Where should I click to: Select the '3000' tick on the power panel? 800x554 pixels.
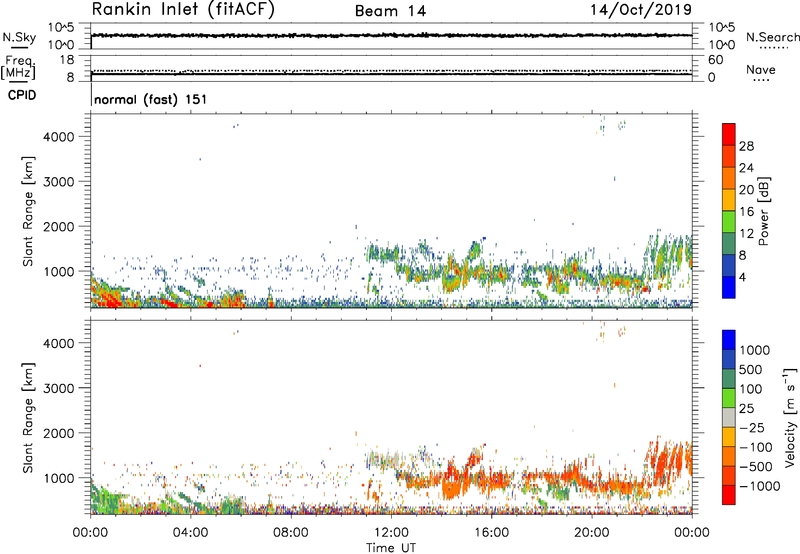click(58, 182)
